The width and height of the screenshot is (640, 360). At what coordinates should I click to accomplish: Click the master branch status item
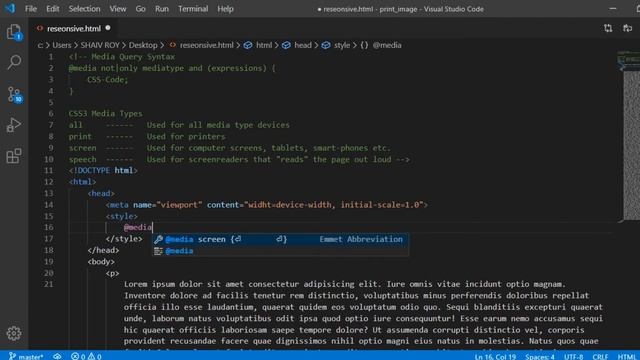click(x=26, y=356)
